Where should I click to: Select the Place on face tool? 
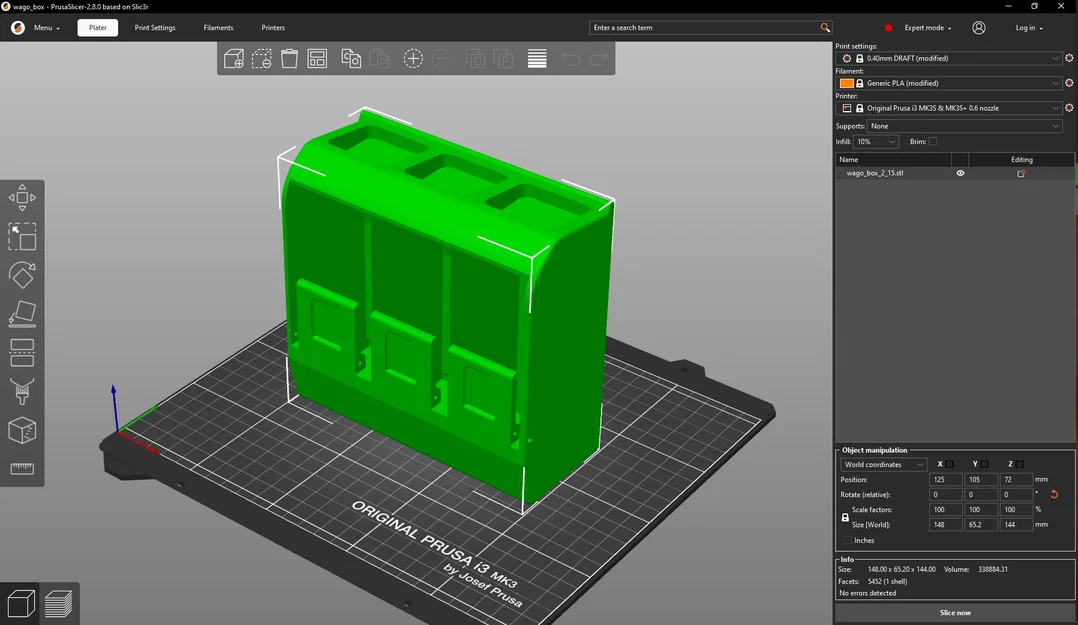click(x=22, y=314)
